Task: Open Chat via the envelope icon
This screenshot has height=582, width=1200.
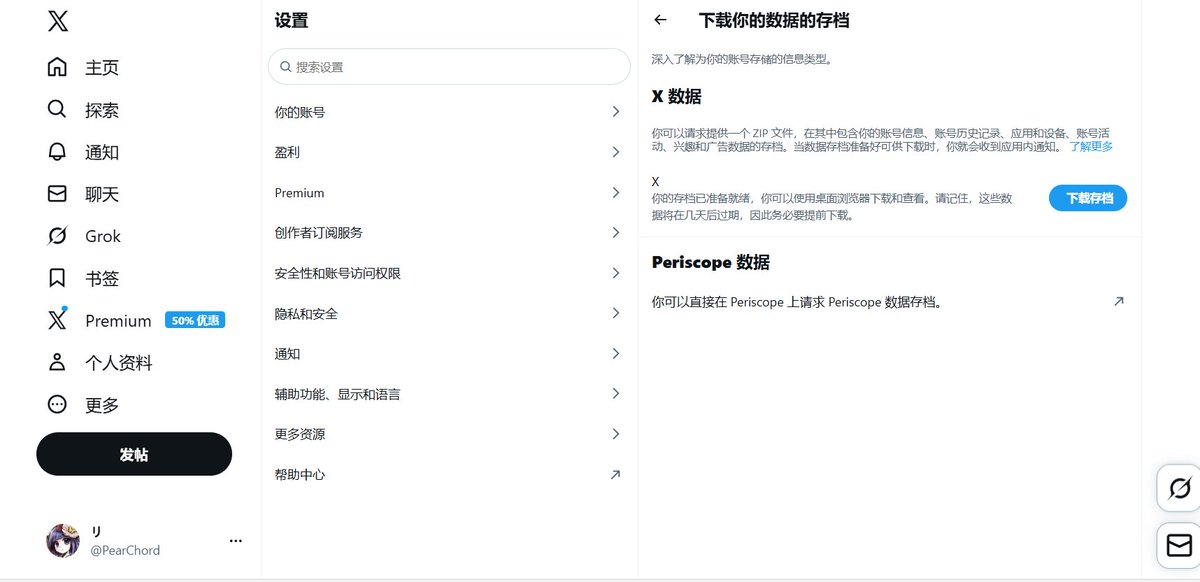Action: (x=57, y=194)
